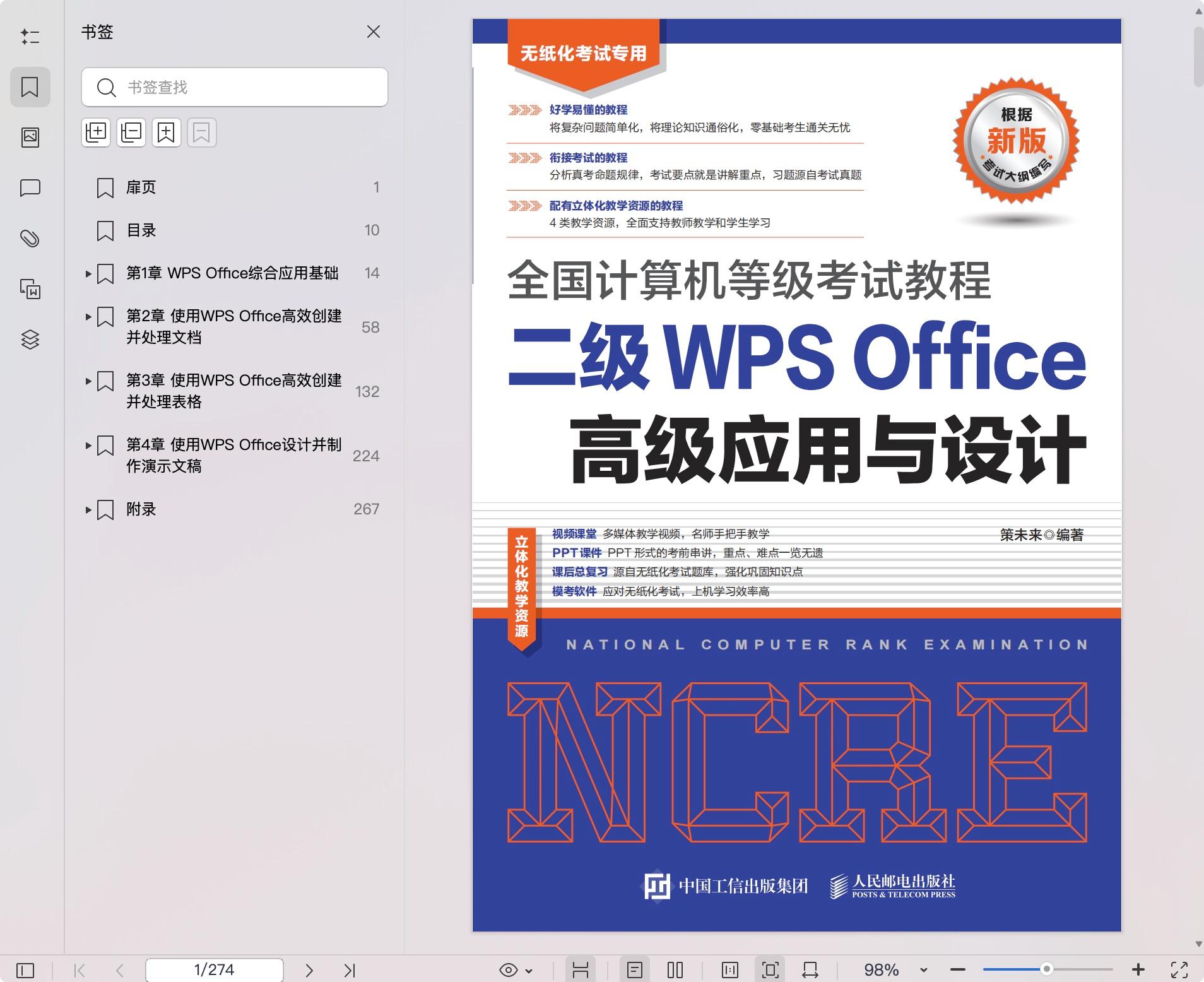Click the 书签查找 search field
Screen dimensions: 1204x982
tap(234, 87)
